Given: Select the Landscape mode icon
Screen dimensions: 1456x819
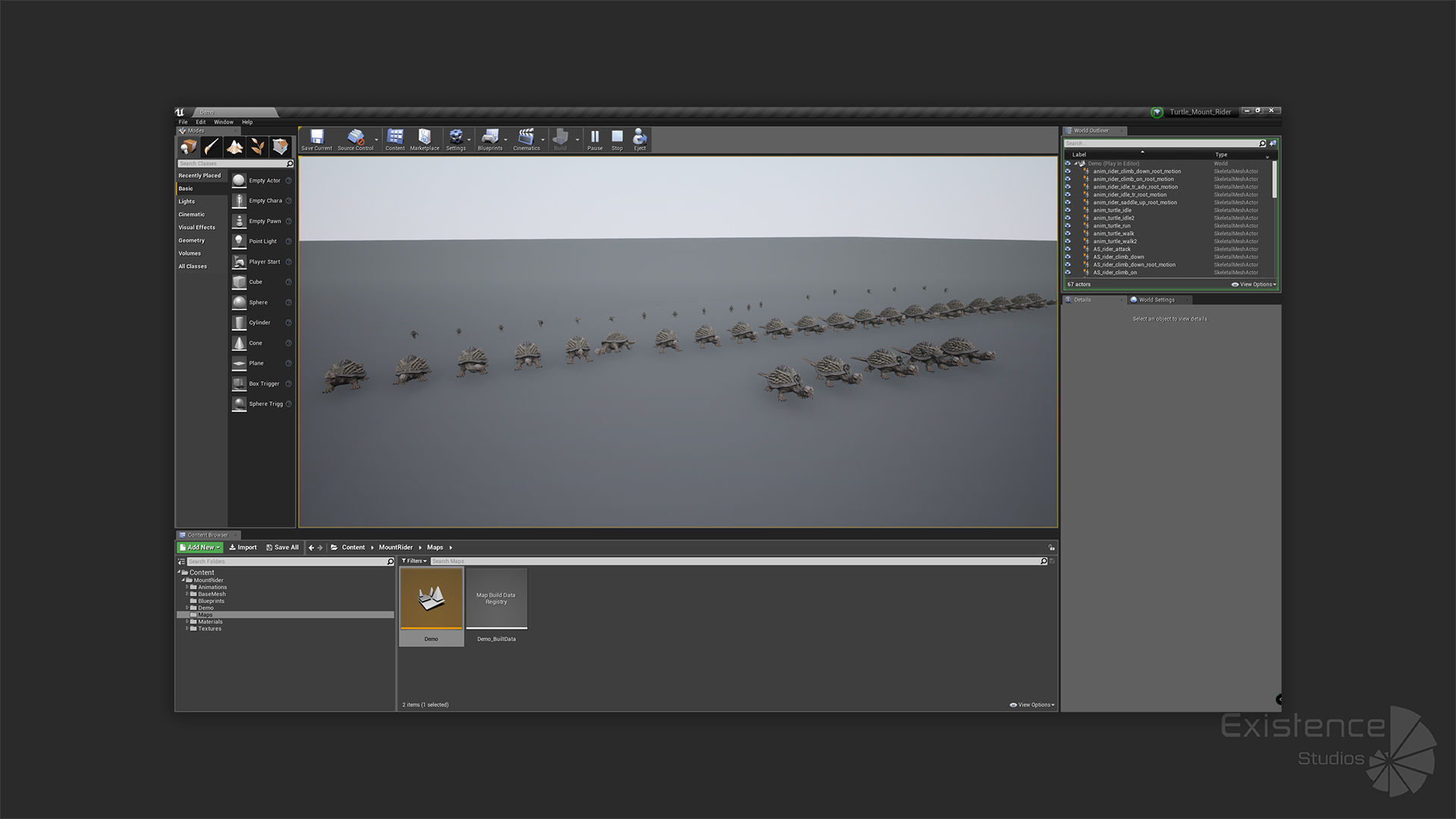Looking at the screenshot, I should tap(235, 147).
